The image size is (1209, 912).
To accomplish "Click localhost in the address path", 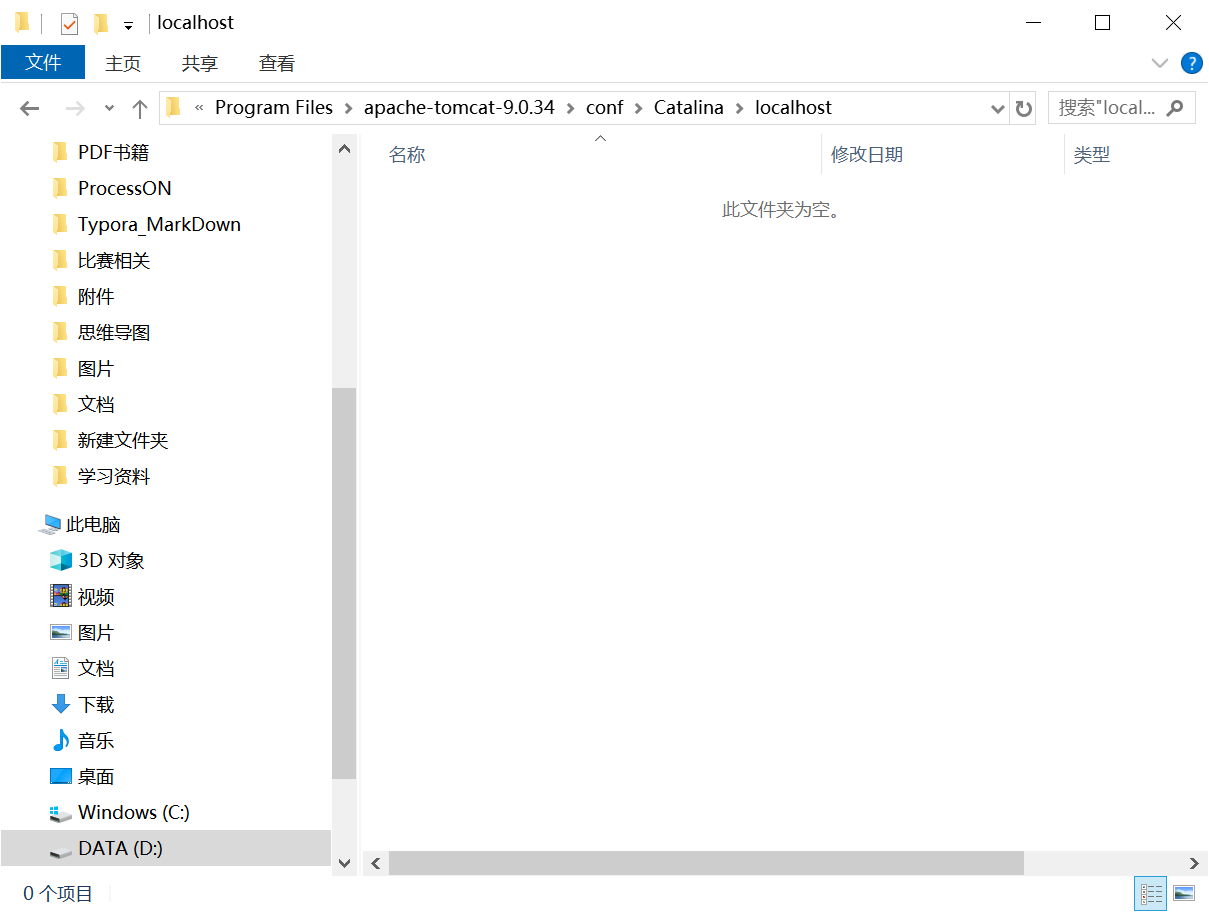I will (793, 107).
